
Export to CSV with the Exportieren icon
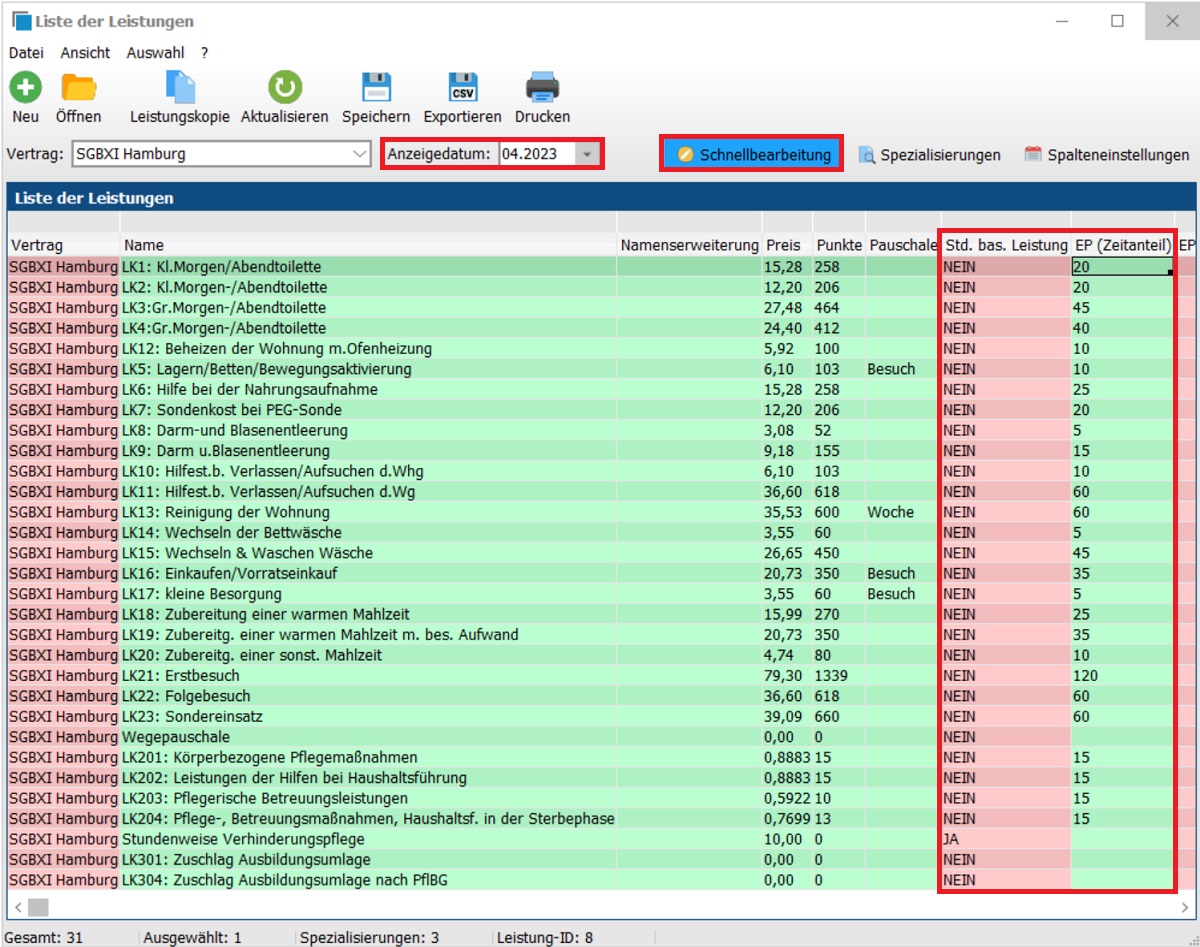pos(462,87)
